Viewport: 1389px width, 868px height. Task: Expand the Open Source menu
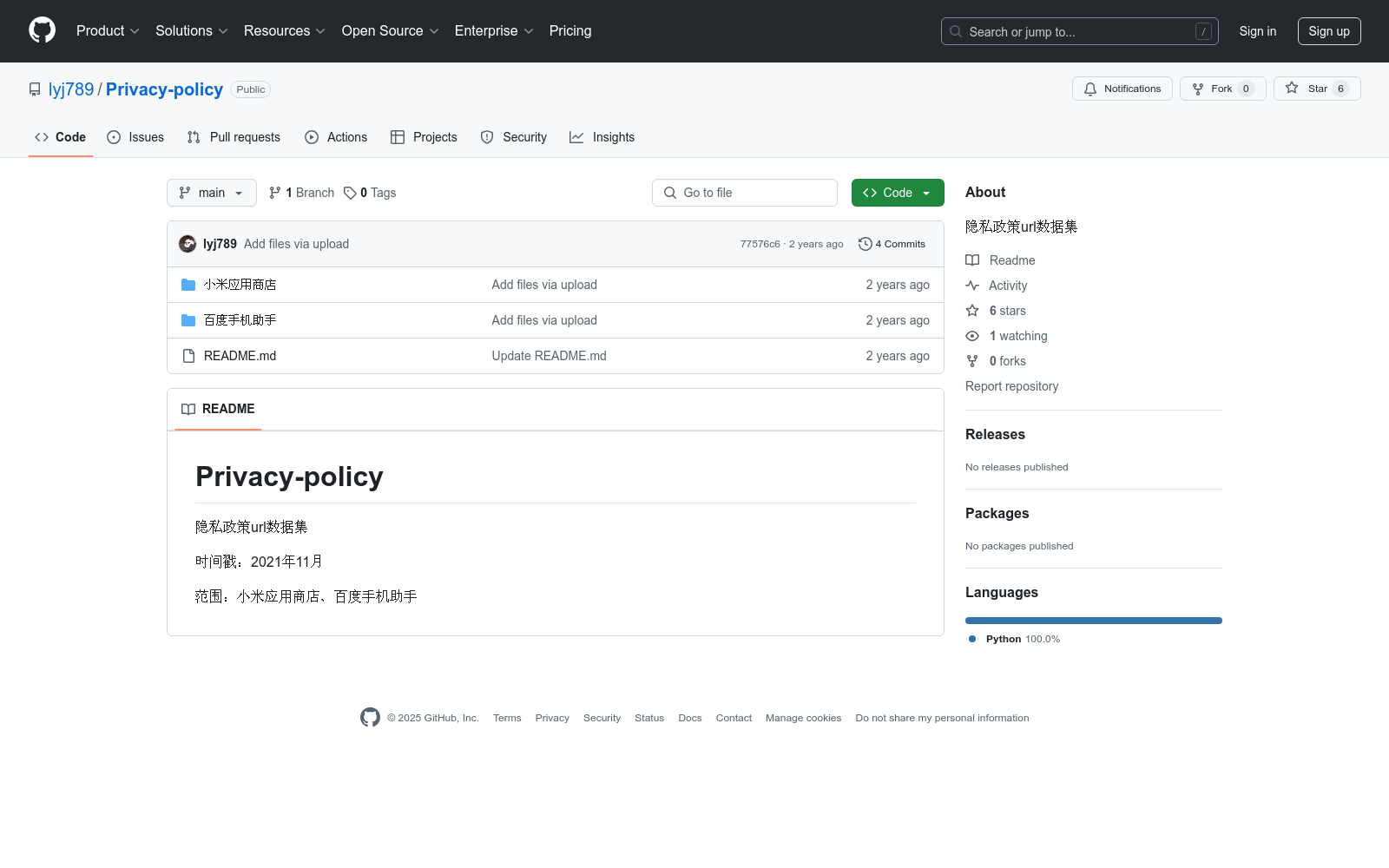coord(391,31)
